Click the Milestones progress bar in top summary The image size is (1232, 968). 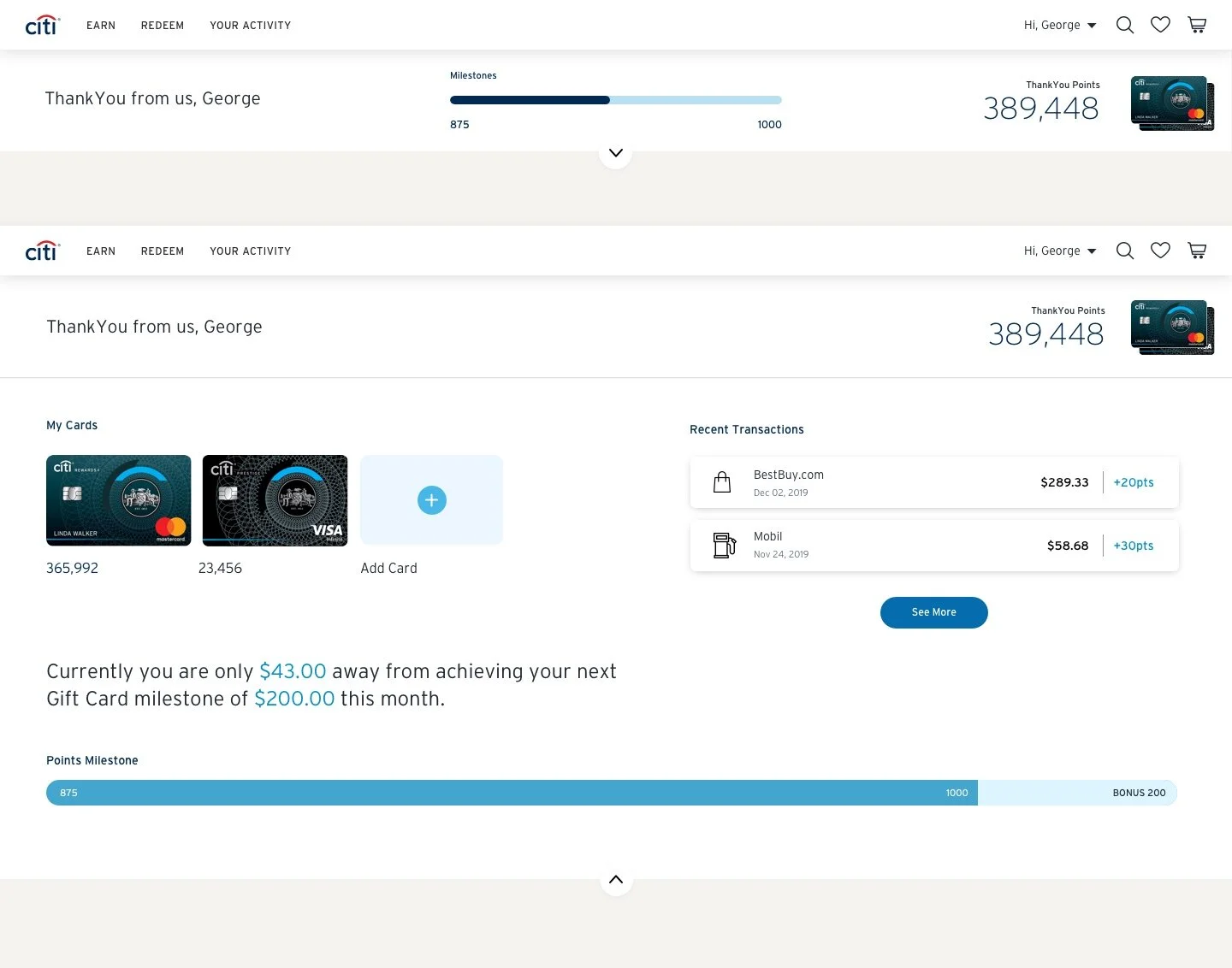coord(616,100)
